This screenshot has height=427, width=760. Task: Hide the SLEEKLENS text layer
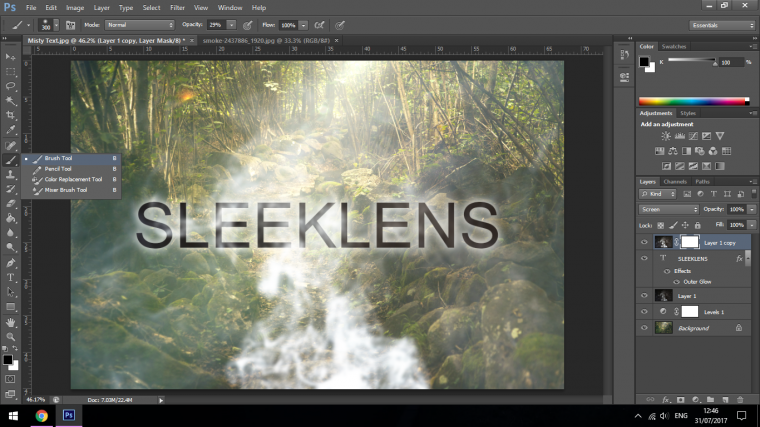644,258
